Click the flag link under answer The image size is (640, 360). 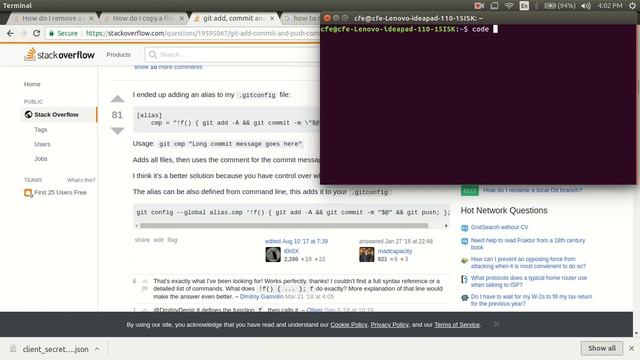pos(172,240)
